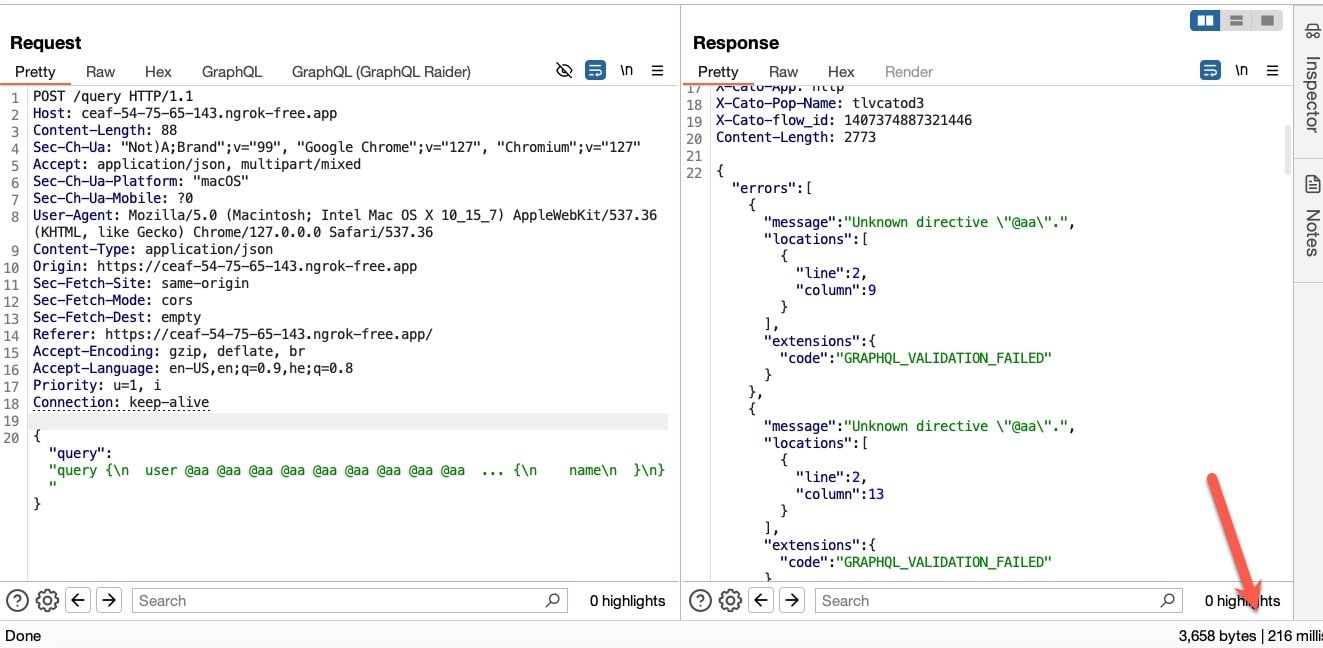This screenshot has width=1323, height=648.
Task: Click the 'Connection: keep-alive' line
Action: pos(121,402)
